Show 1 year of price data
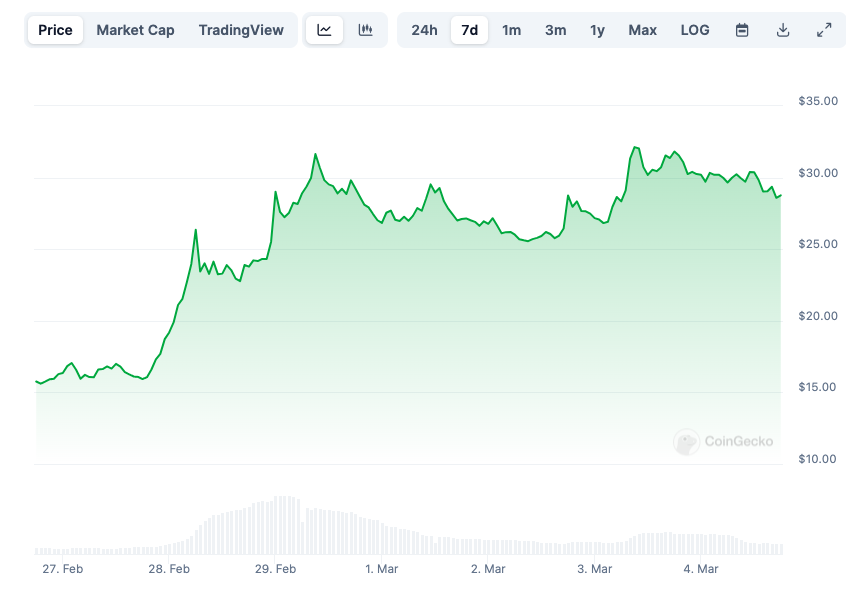The width and height of the screenshot is (846, 599). 597,30
